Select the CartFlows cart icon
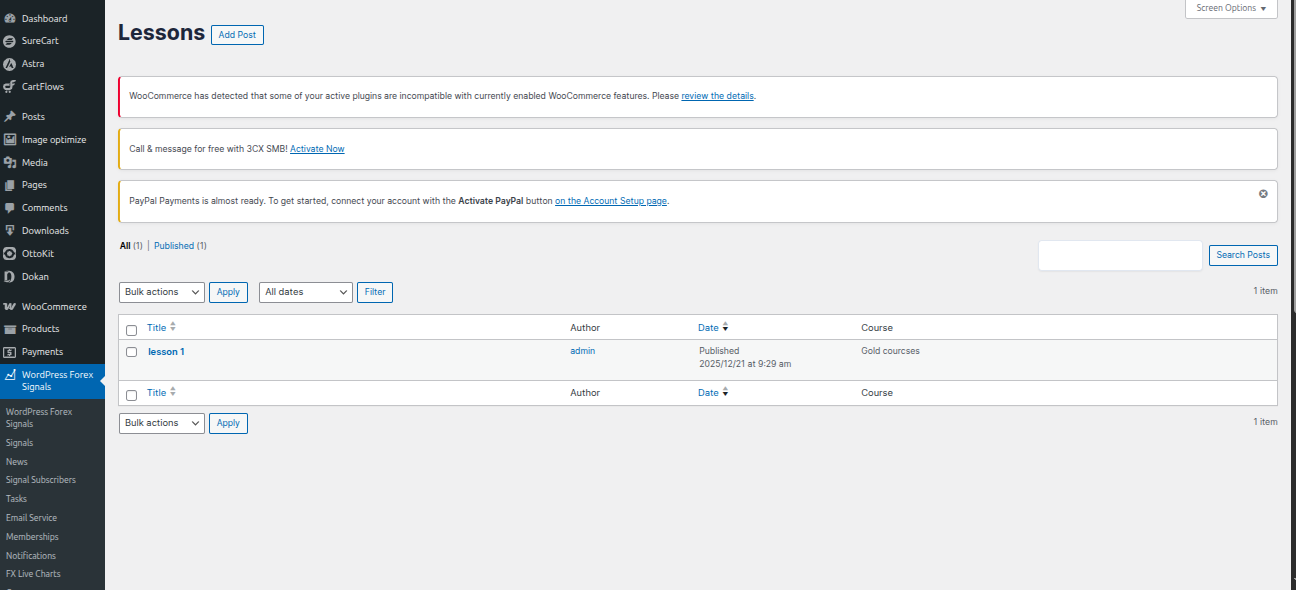 pyautogui.click(x=10, y=87)
